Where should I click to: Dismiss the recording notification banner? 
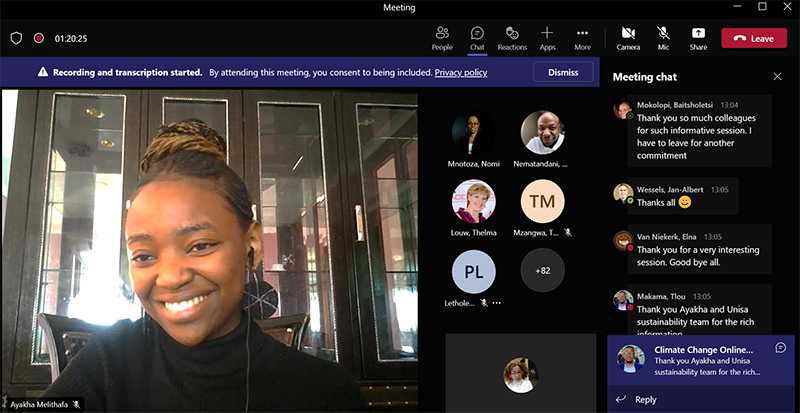[x=563, y=72]
